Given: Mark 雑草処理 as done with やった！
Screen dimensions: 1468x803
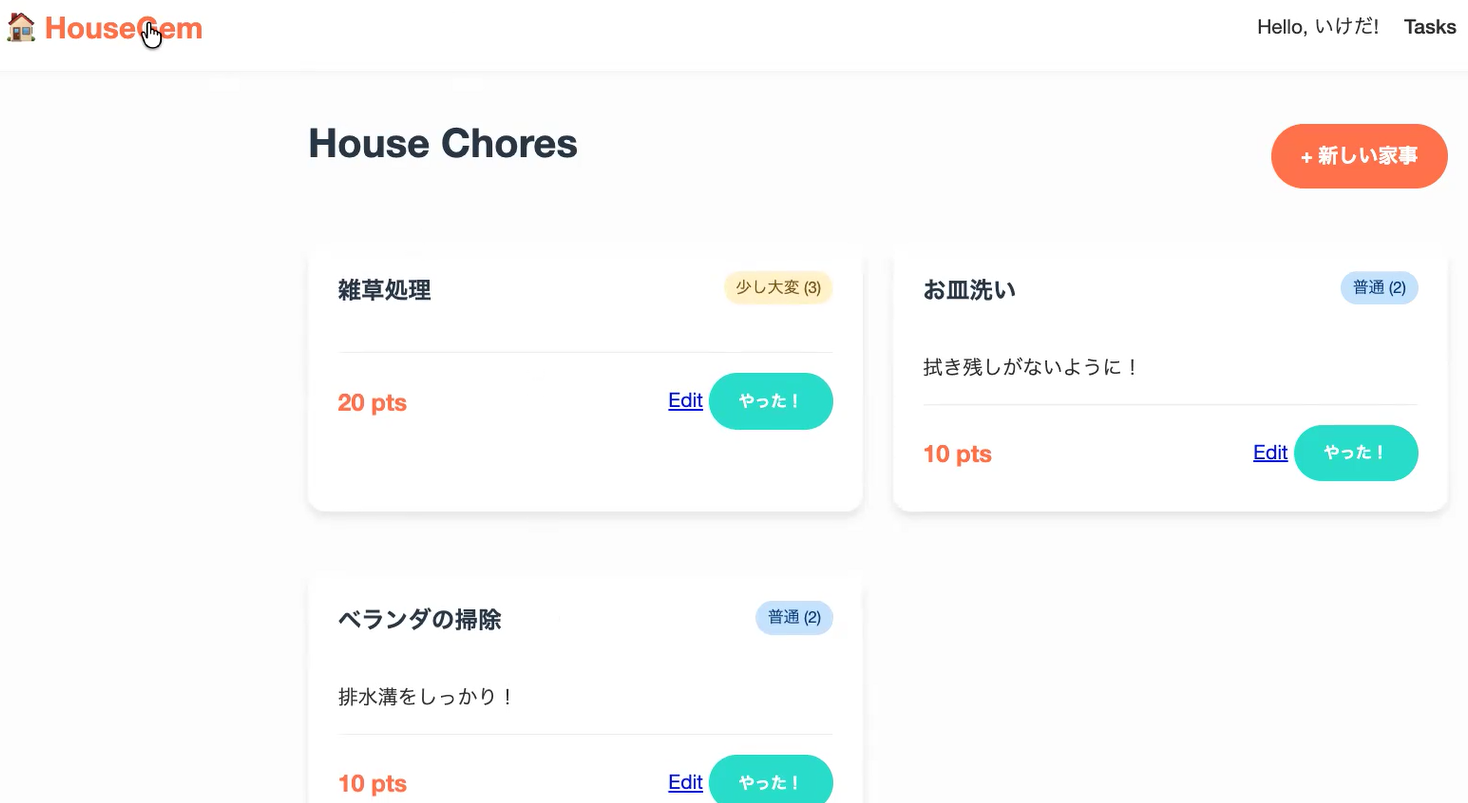Looking at the screenshot, I should pos(770,401).
